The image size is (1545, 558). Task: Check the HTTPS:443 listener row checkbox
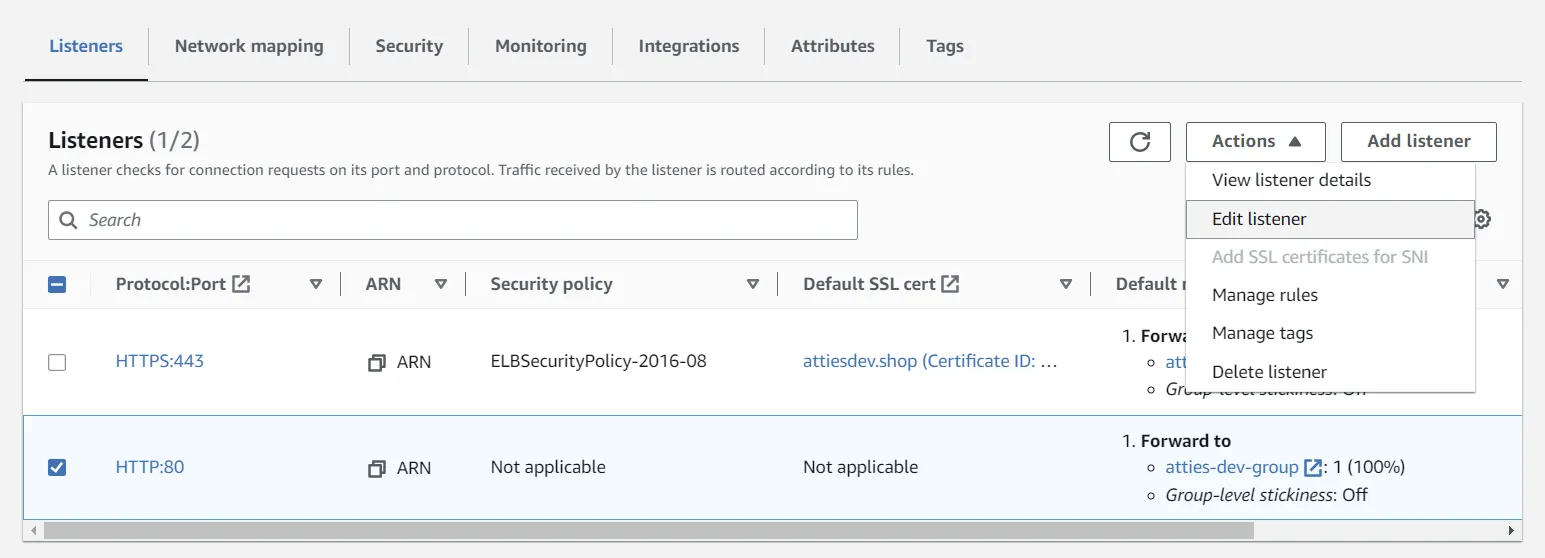click(57, 362)
